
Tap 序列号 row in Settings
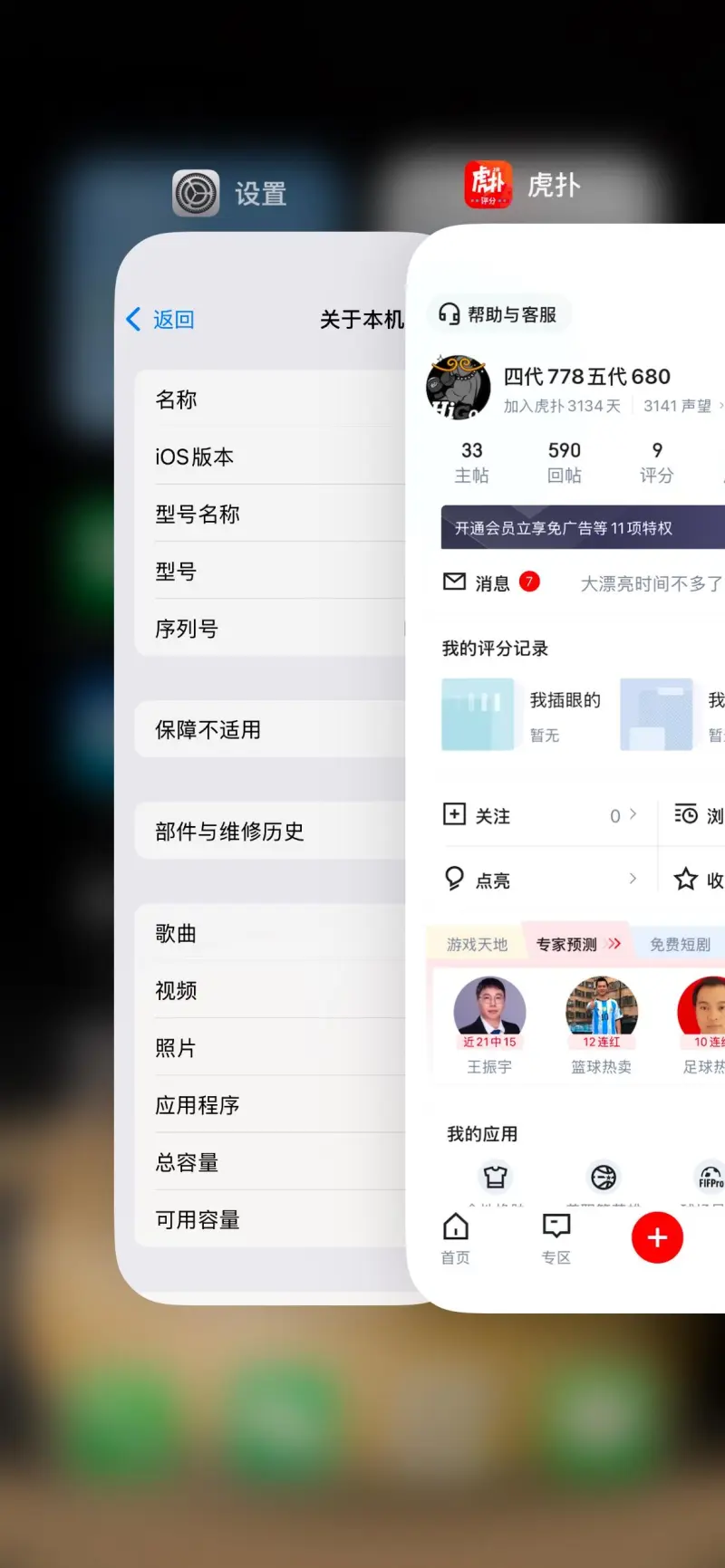click(x=270, y=627)
